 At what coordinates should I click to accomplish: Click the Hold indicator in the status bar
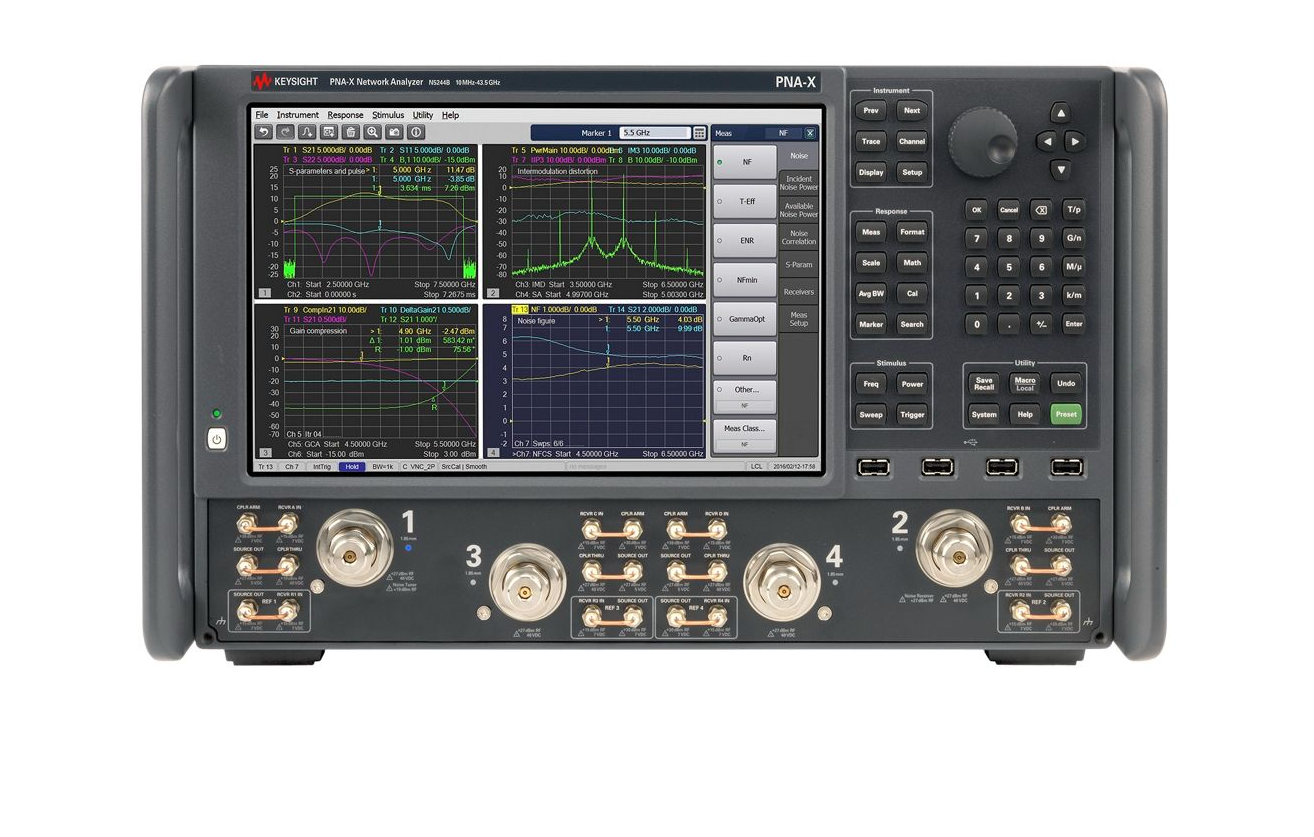(x=352, y=467)
